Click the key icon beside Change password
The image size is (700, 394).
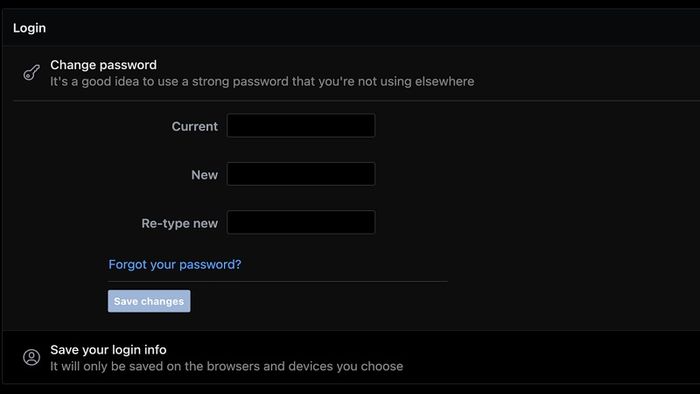[x=31, y=73]
